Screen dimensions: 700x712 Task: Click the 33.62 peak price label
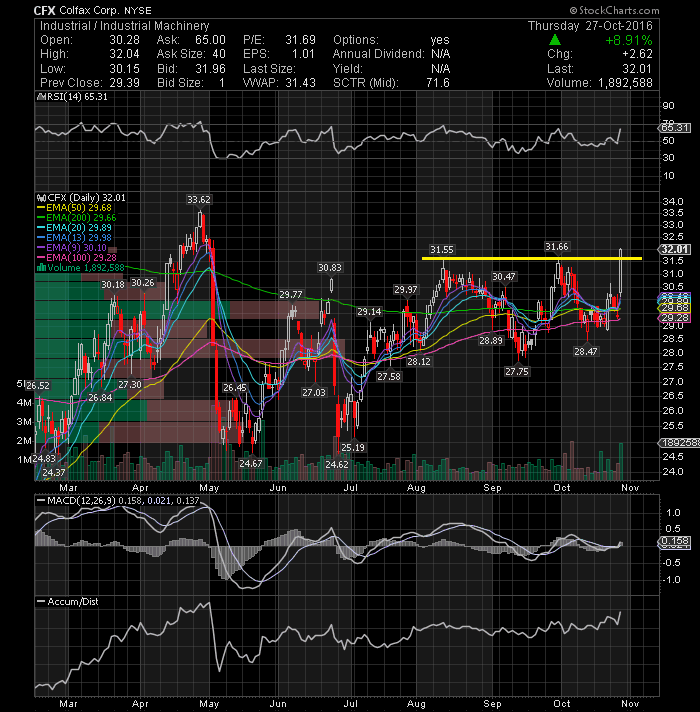[x=199, y=199]
